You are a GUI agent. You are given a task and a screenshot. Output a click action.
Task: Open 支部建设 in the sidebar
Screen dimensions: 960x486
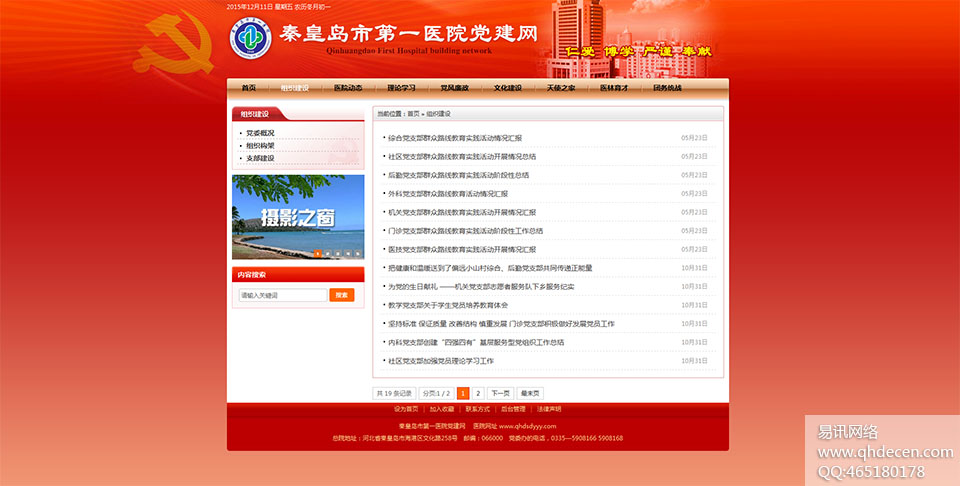260,158
